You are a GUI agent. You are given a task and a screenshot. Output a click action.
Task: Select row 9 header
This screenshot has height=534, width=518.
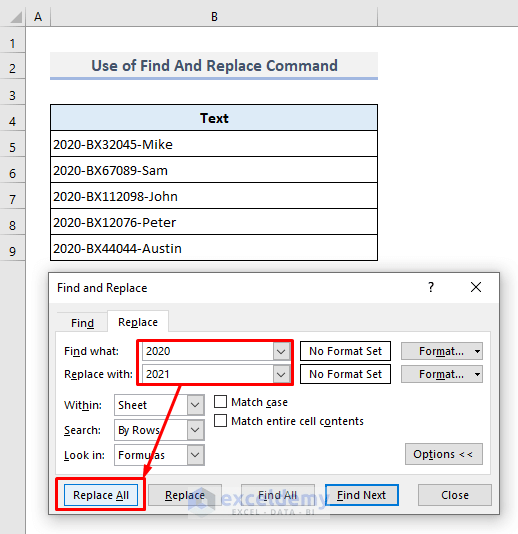click(x=13, y=248)
